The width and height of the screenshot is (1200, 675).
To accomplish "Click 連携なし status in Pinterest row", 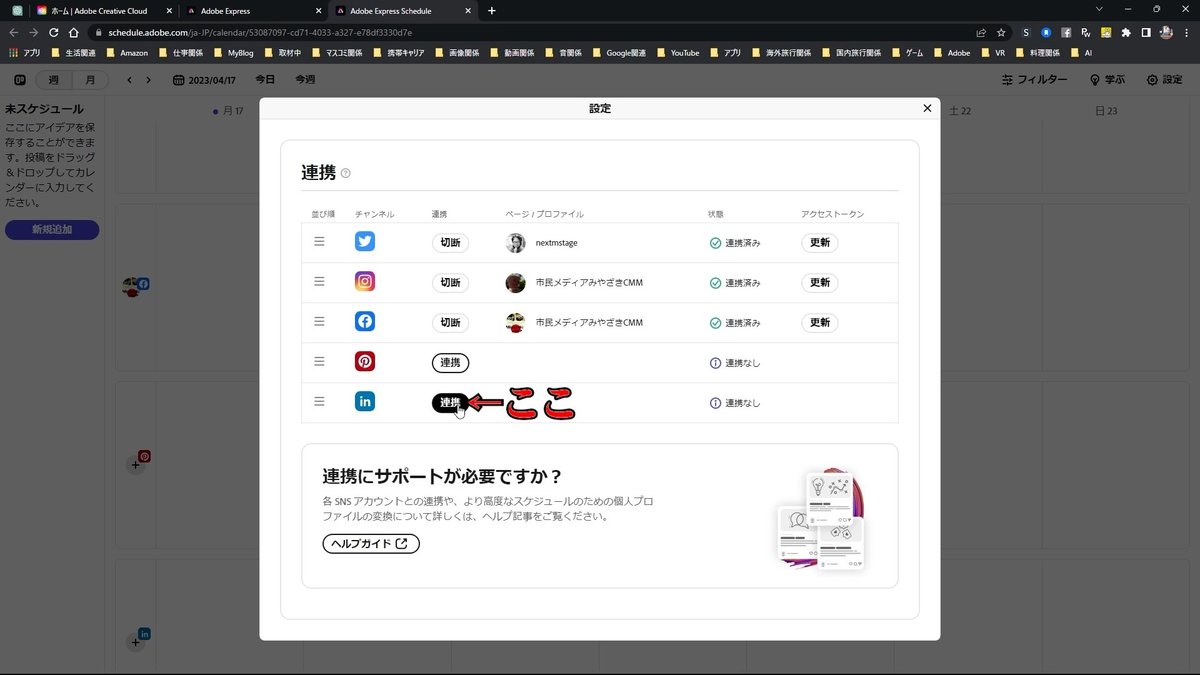I will 735,363.
